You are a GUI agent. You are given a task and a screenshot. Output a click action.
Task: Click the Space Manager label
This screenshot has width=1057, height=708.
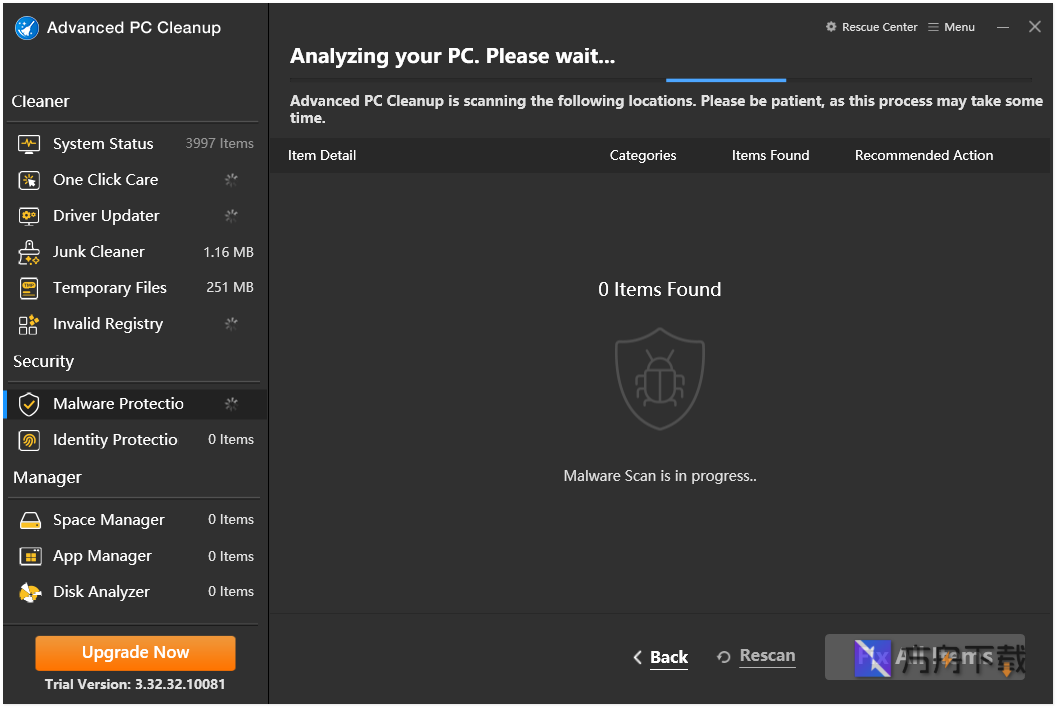point(109,520)
